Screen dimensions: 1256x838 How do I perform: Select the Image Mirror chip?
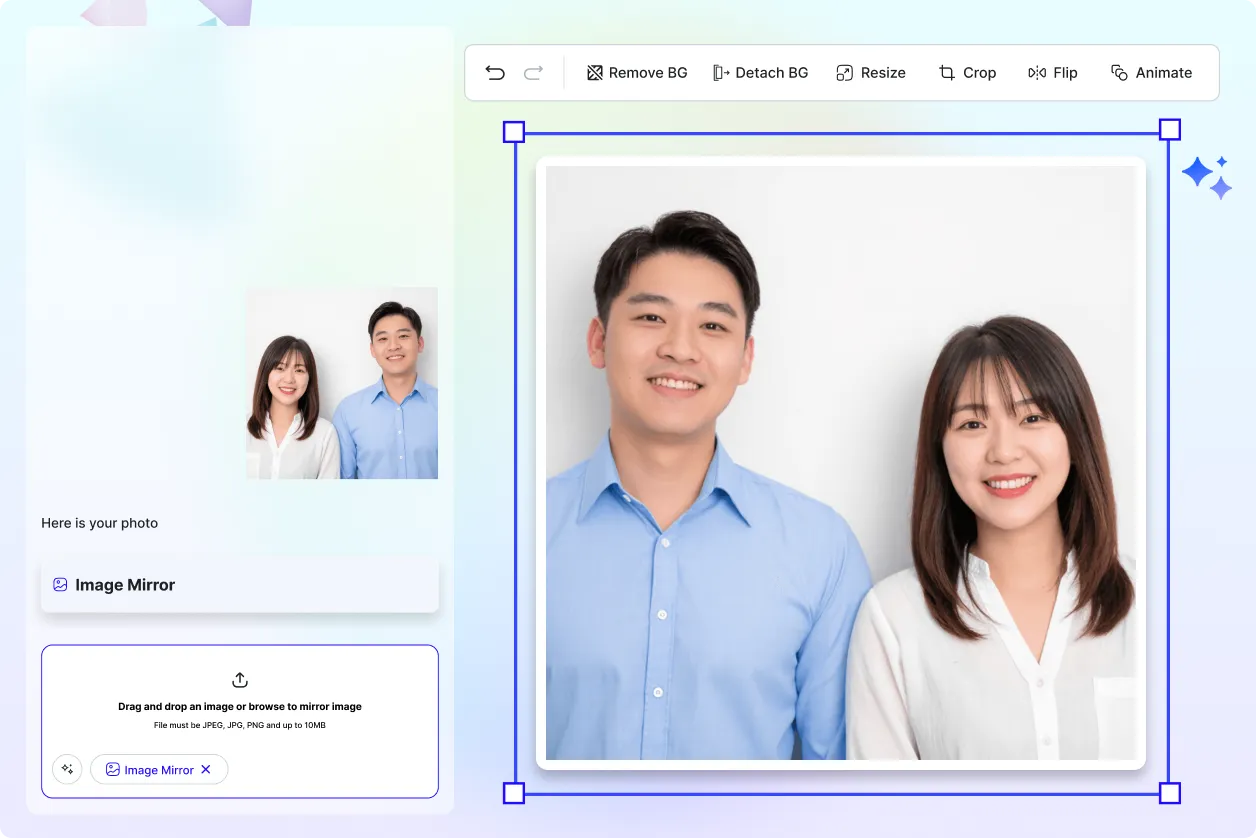[148, 770]
